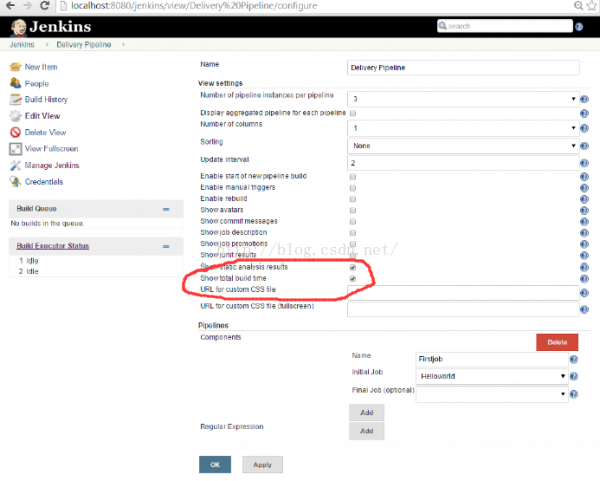This screenshot has height=481, width=600.
Task: Open help for component Name field
Action: 574,359
